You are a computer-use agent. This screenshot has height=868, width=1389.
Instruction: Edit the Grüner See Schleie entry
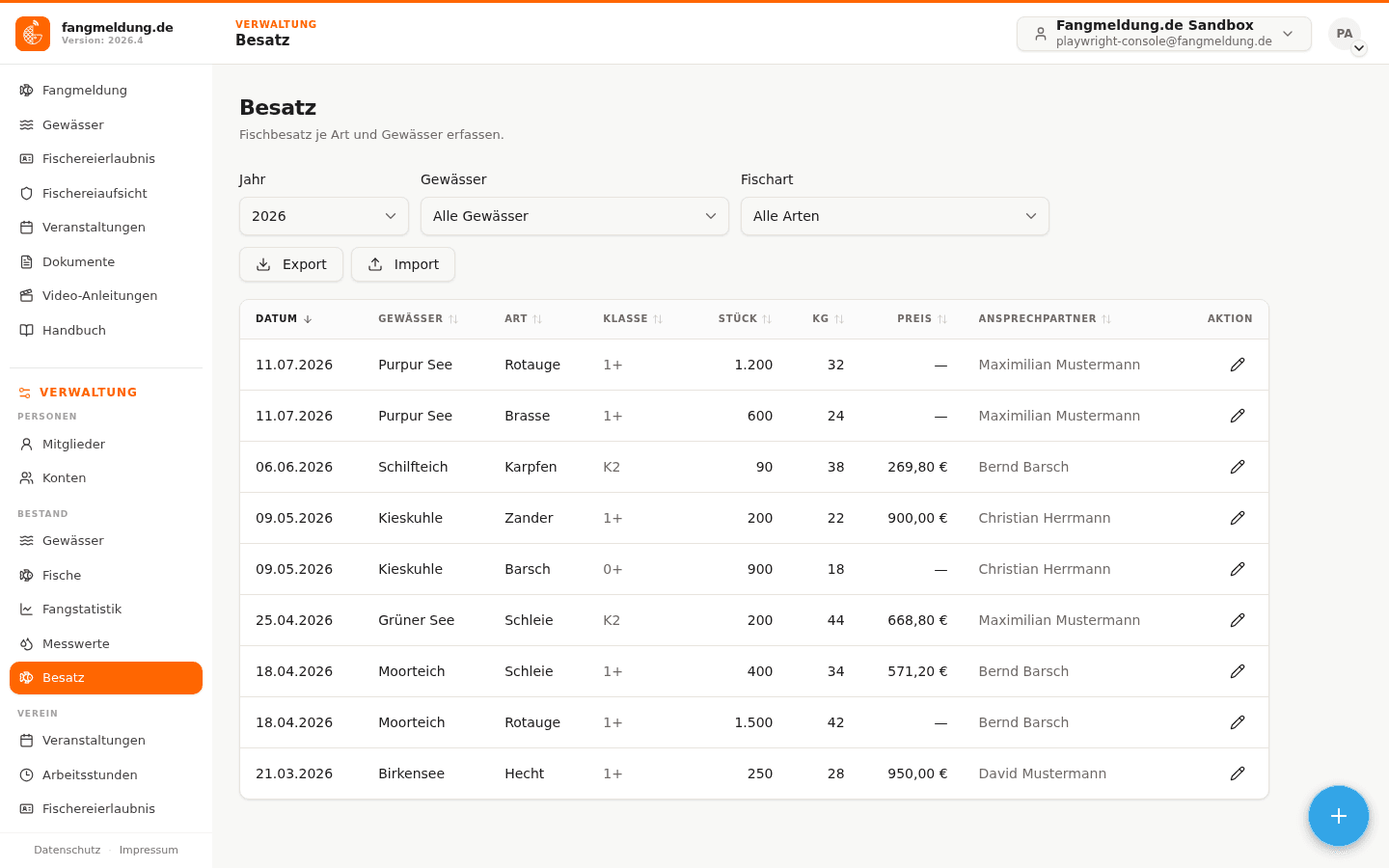point(1238,620)
